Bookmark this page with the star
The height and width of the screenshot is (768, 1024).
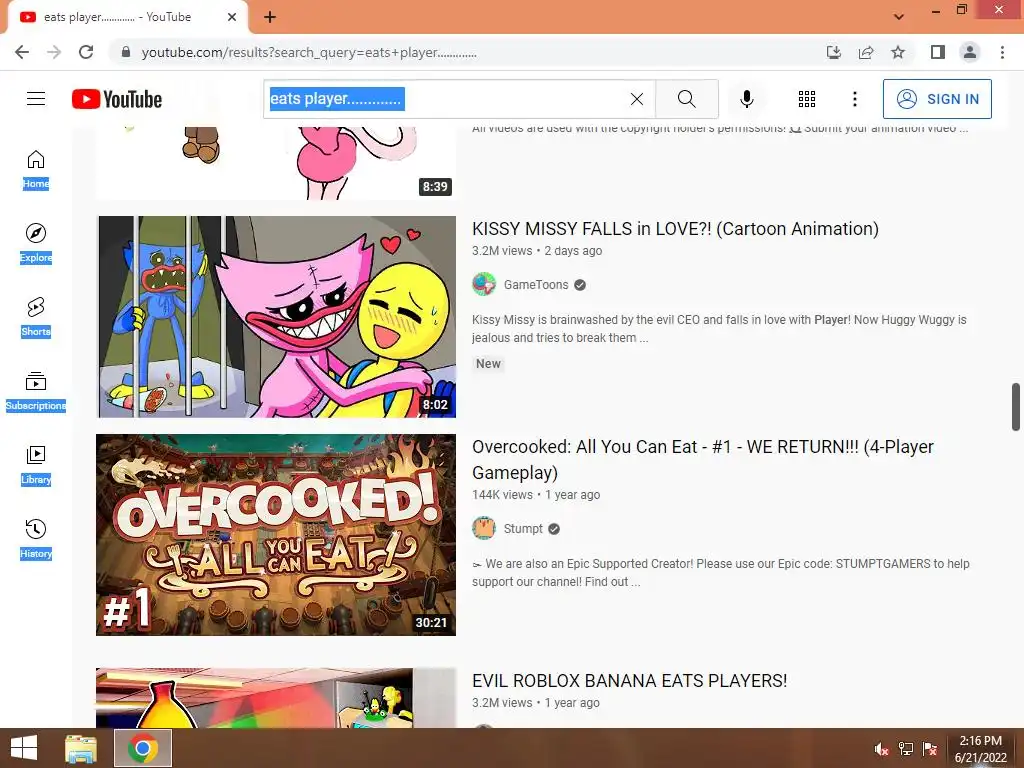pos(898,52)
